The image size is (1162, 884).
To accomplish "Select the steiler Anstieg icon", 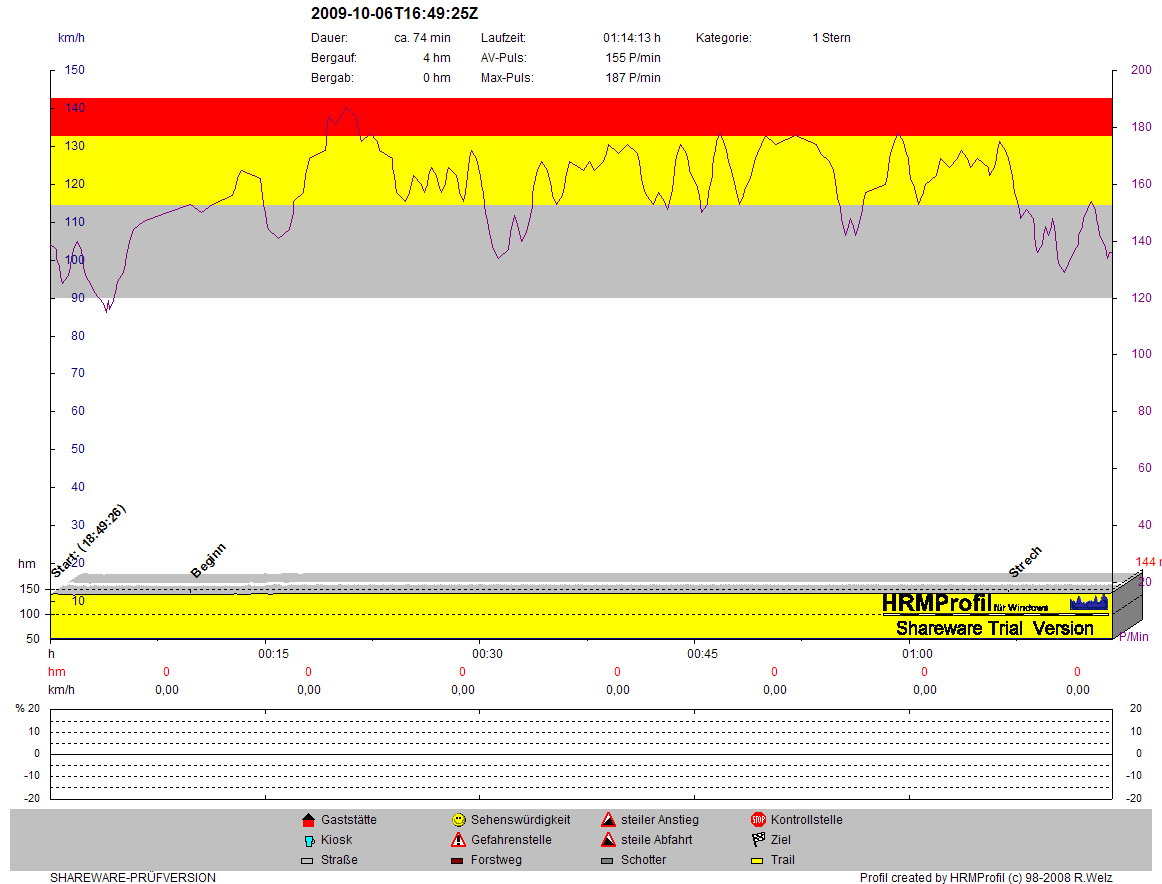I will (608, 820).
